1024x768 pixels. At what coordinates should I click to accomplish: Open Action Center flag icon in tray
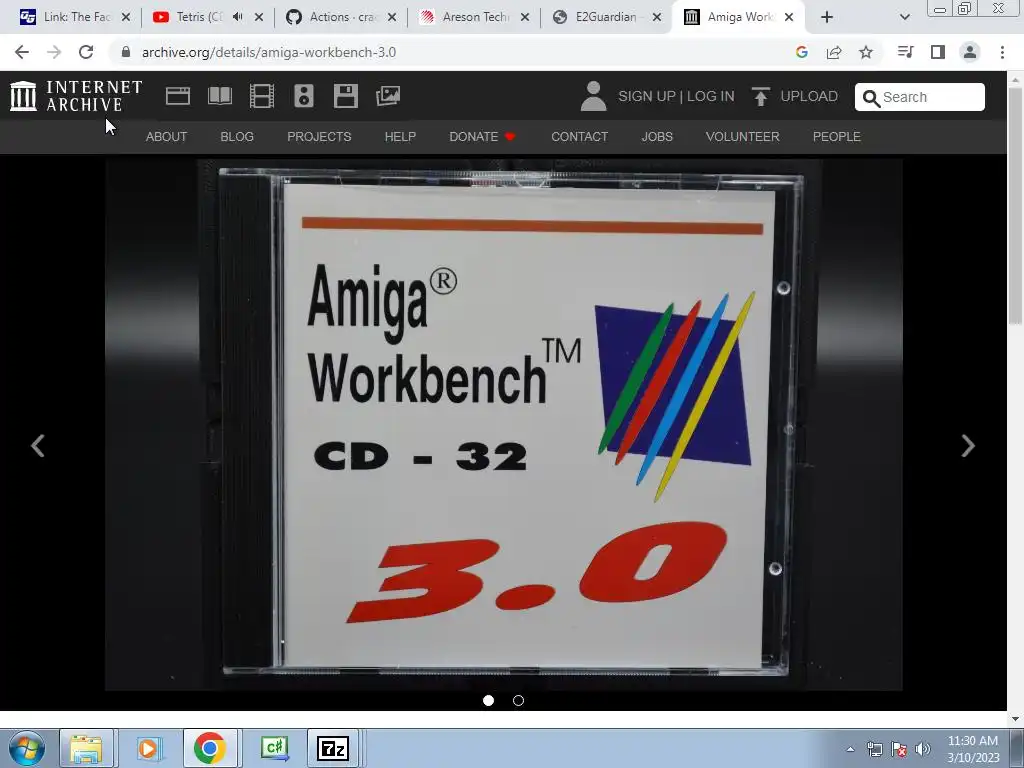pos(899,749)
